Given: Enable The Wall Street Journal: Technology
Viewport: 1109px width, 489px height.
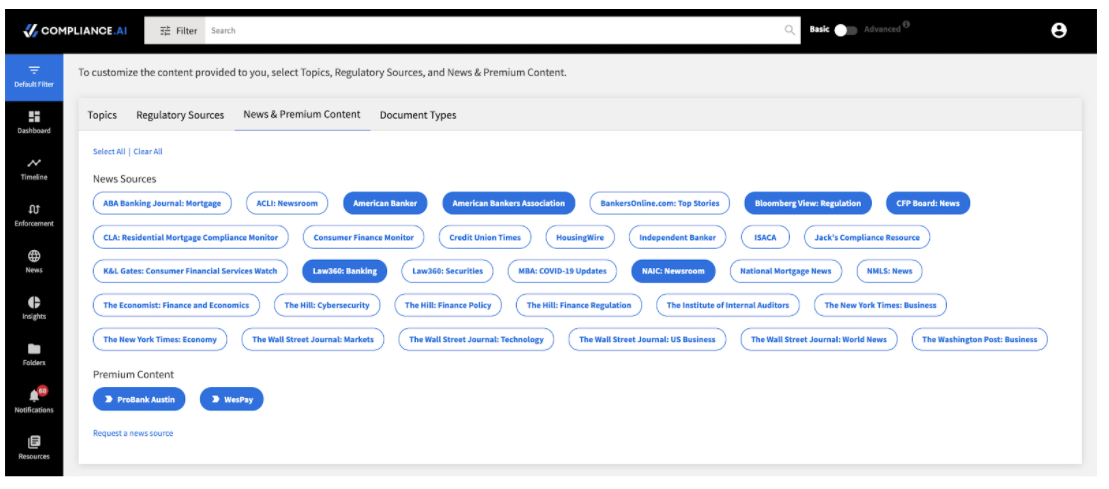Looking at the screenshot, I should point(477,339).
